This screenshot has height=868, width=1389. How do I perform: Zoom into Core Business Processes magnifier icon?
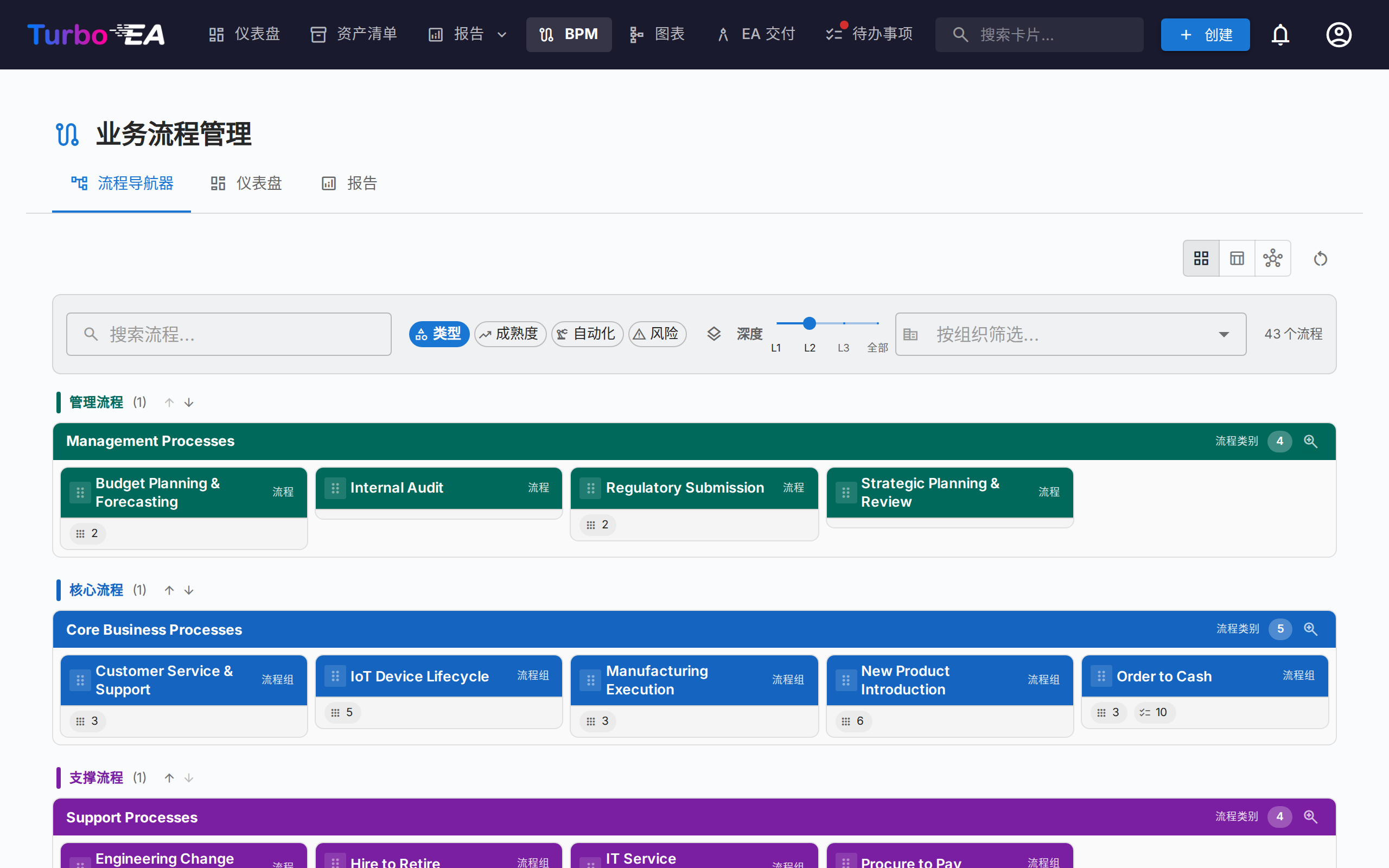click(1310, 629)
